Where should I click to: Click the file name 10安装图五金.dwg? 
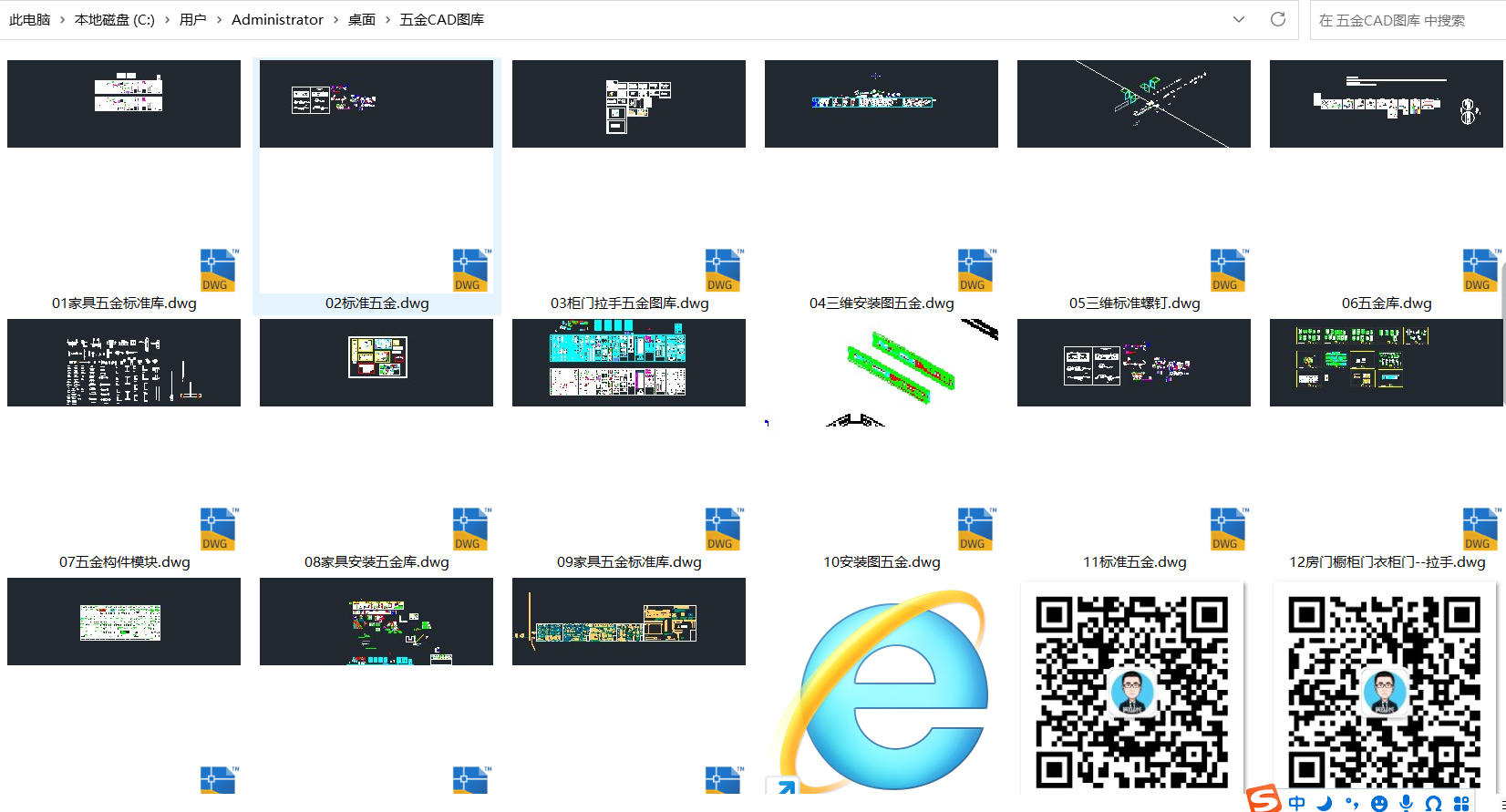point(882,562)
